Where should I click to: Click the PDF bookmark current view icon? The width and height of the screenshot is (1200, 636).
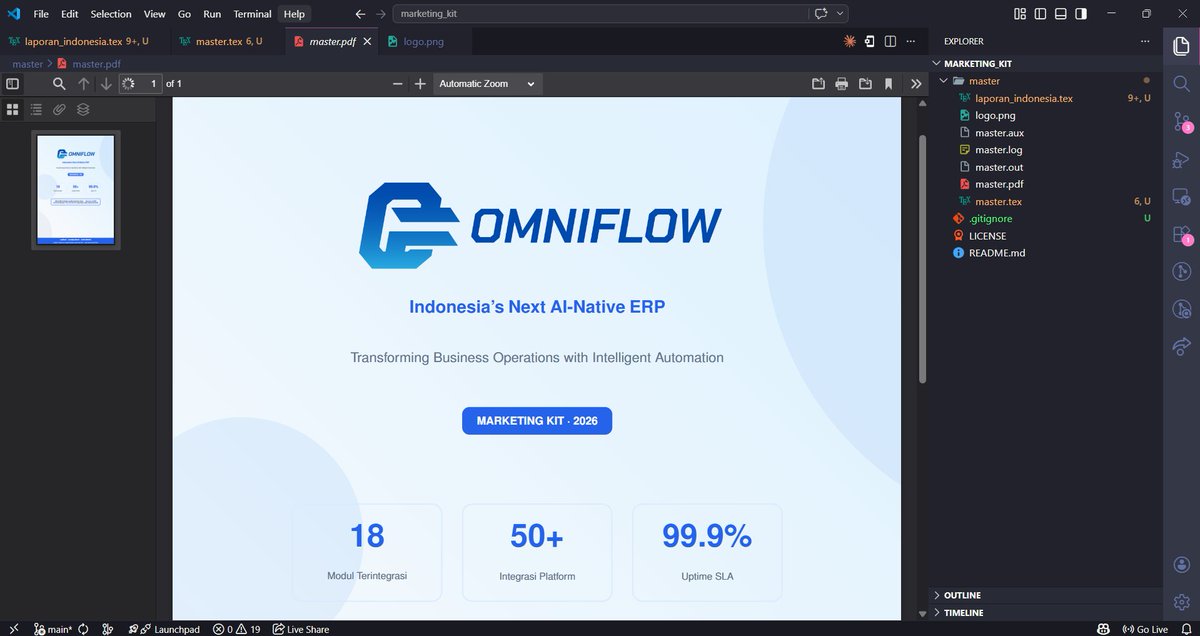(888, 84)
